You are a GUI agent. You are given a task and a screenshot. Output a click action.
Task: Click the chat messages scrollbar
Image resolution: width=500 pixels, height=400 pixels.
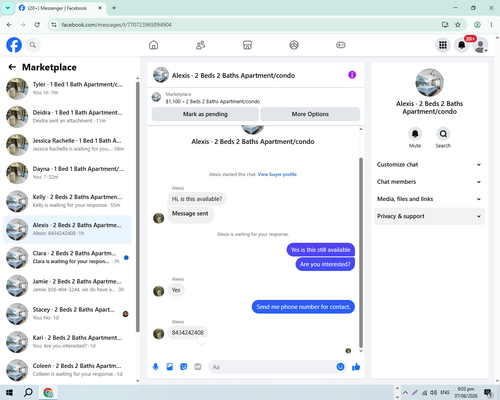tap(361, 253)
